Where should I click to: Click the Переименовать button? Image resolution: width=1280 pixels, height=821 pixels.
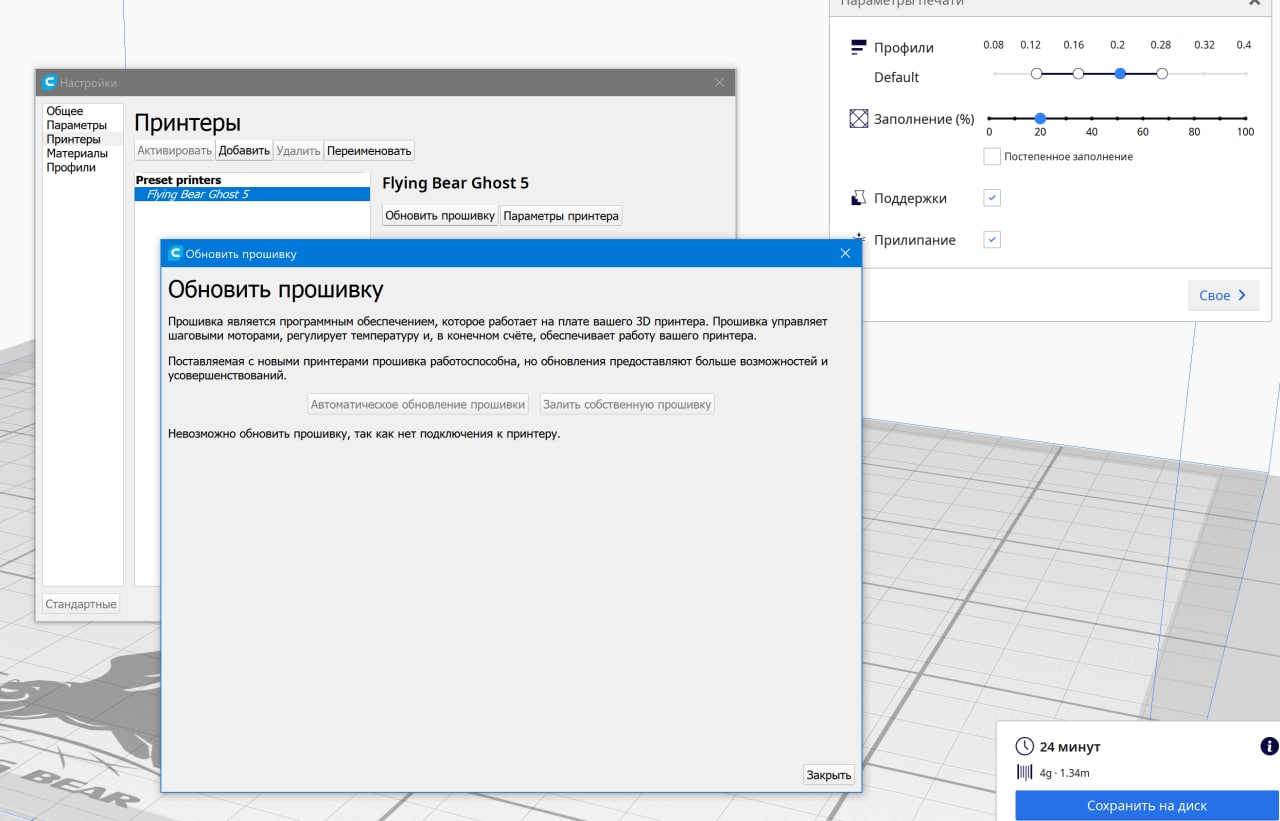coord(369,150)
